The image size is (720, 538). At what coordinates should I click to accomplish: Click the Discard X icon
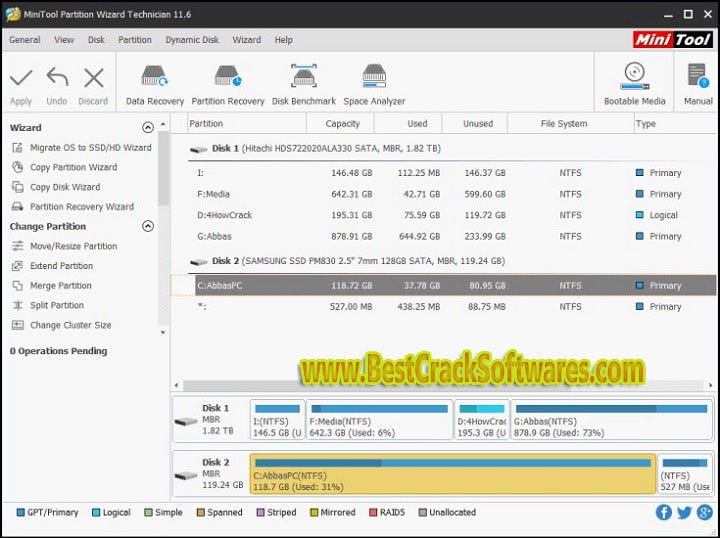(x=94, y=78)
